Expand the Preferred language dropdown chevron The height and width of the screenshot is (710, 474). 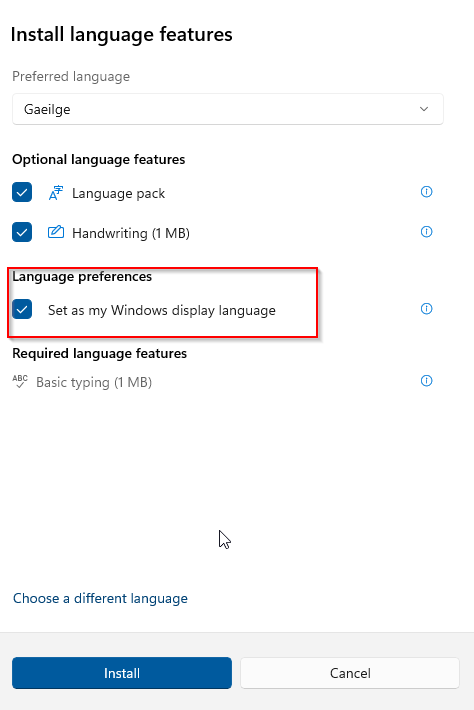[x=424, y=109]
